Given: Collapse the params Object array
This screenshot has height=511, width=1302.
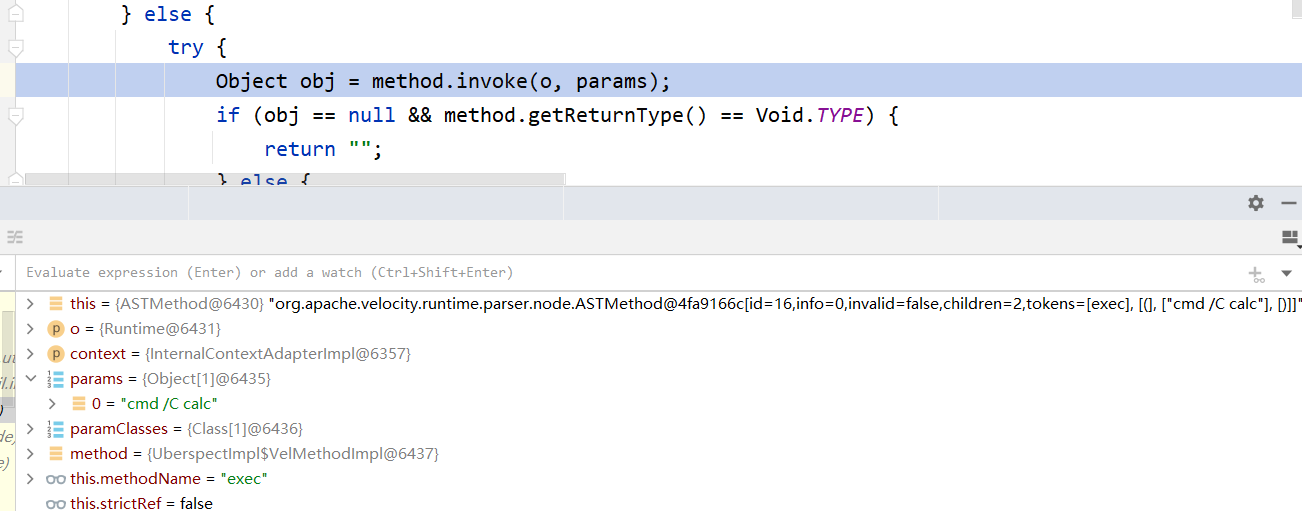Looking at the screenshot, I should coord(30,379).
